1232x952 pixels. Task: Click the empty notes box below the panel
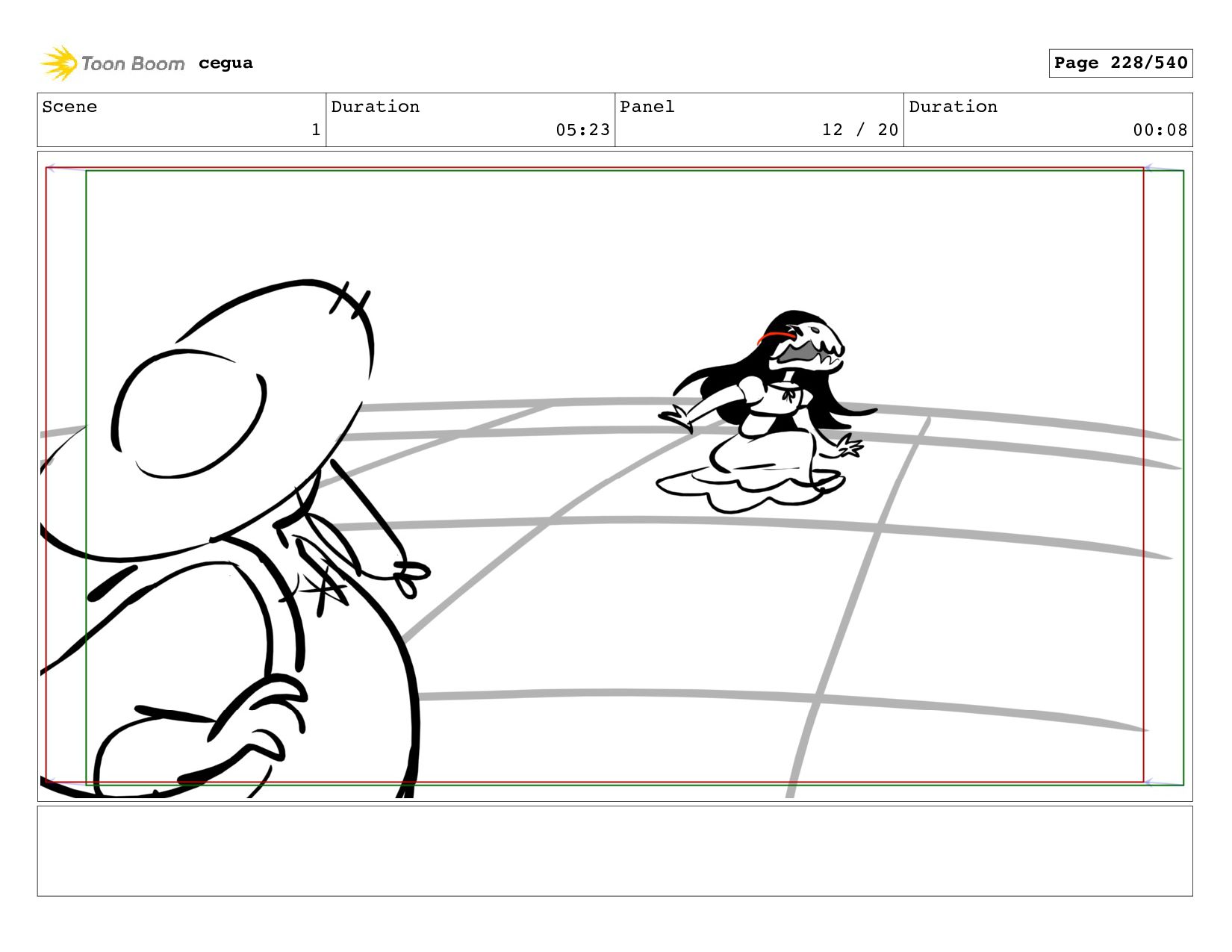click(x=615, y=850)
